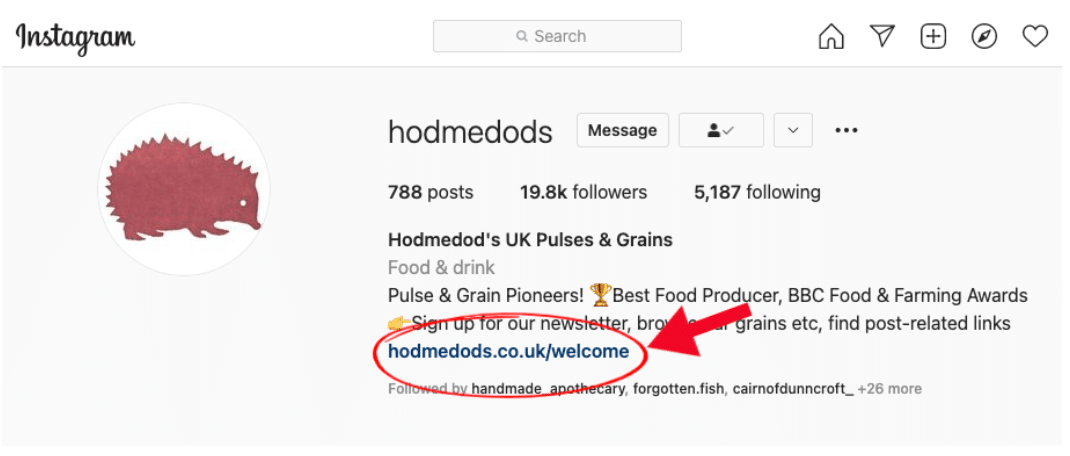Create new post plus icon
The width and height of the screenshot is (1070, 456).
tap(933, 36)
